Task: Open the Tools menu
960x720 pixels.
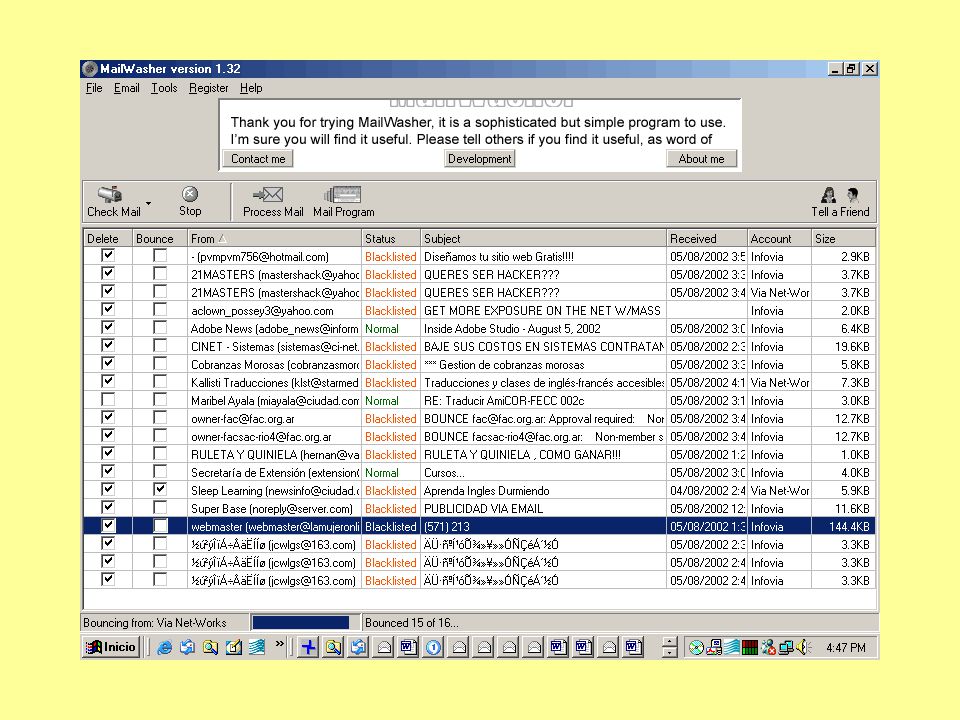Action: 164,88
